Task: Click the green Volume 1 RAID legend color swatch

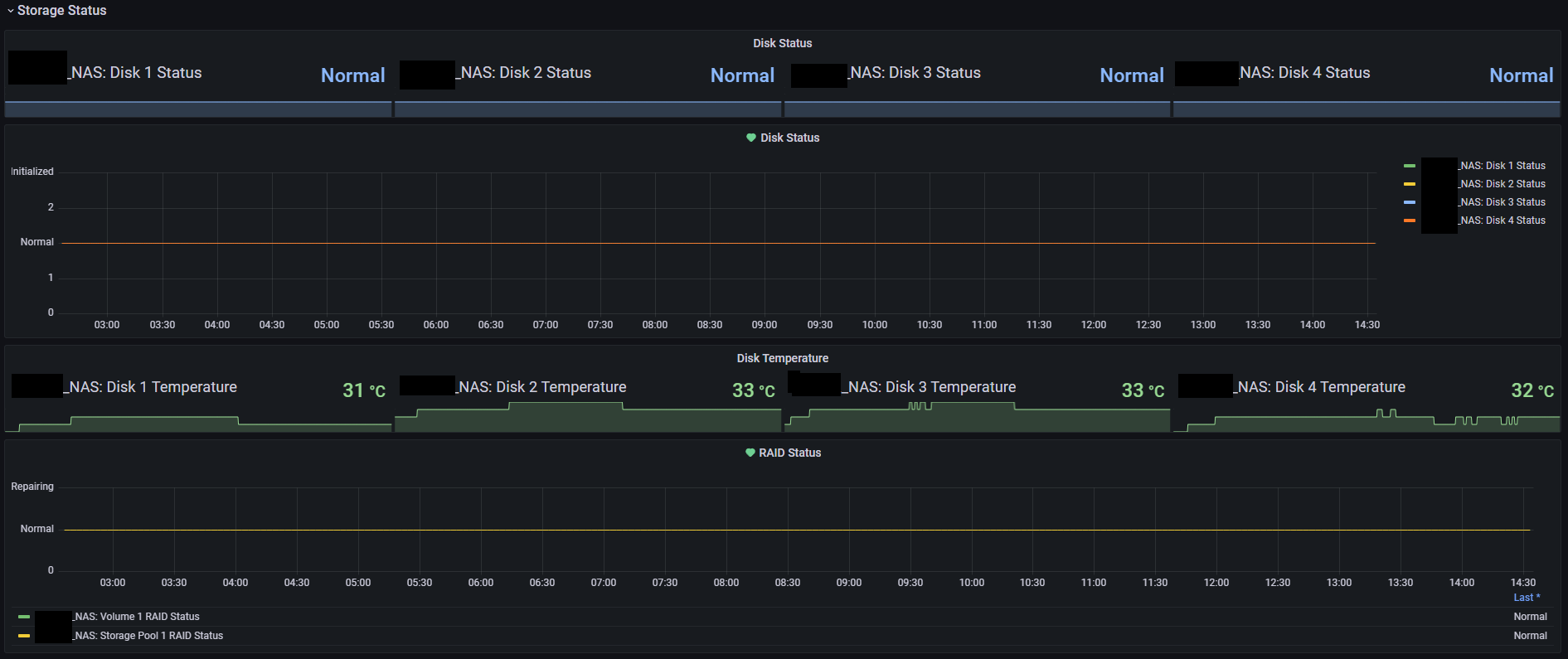Action: point(24,617)
